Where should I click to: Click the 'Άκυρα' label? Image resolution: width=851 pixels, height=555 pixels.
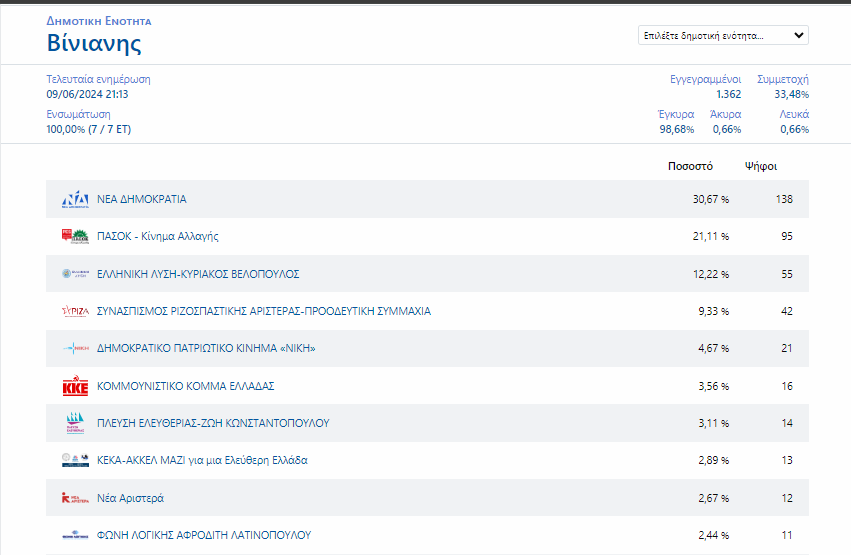coord(725,114)
